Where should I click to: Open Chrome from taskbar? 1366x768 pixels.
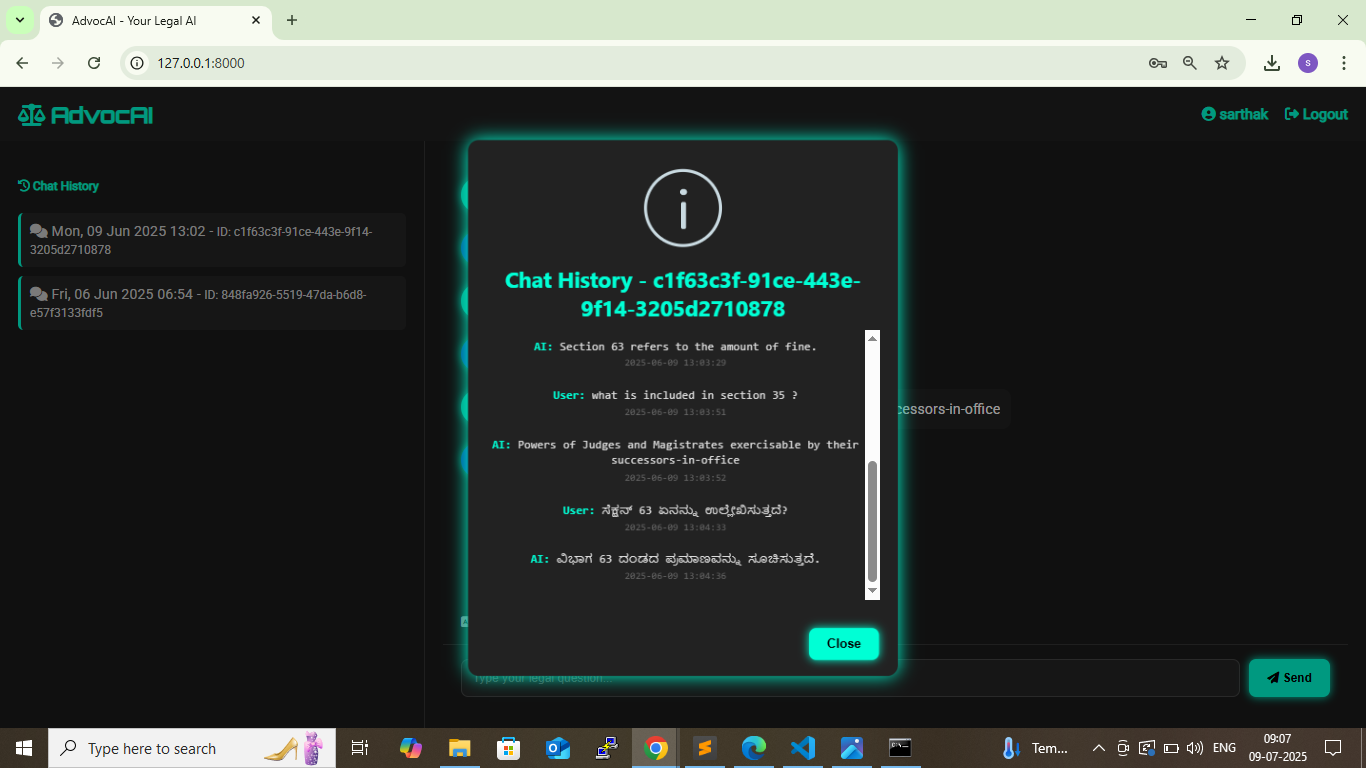[656, 748]
